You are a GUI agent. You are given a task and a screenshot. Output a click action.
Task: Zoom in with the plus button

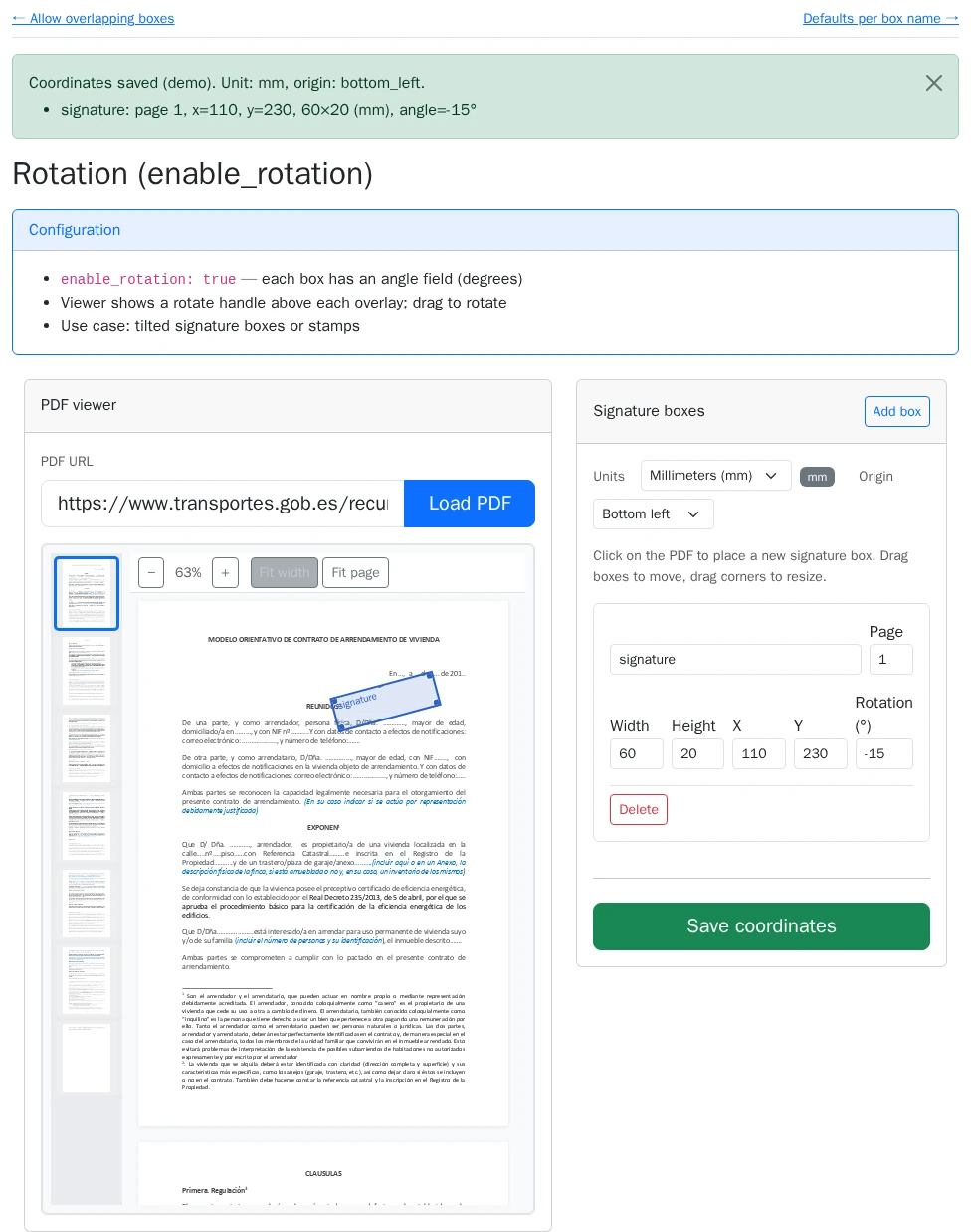point(226,573)
